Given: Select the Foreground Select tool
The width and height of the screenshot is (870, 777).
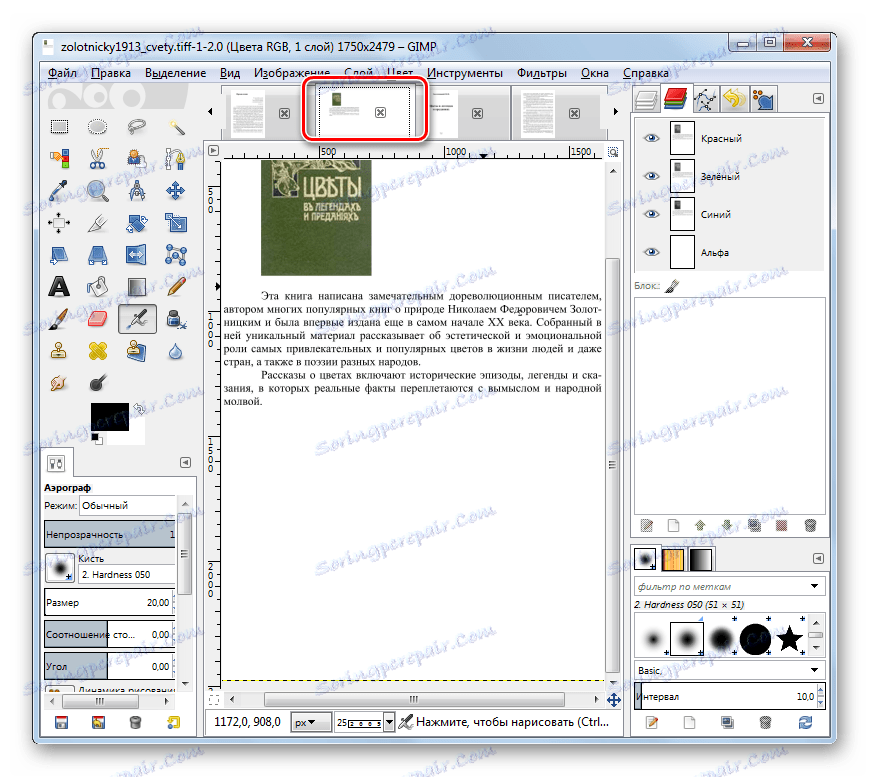Looking at the screenshot, I should point(136,159).
